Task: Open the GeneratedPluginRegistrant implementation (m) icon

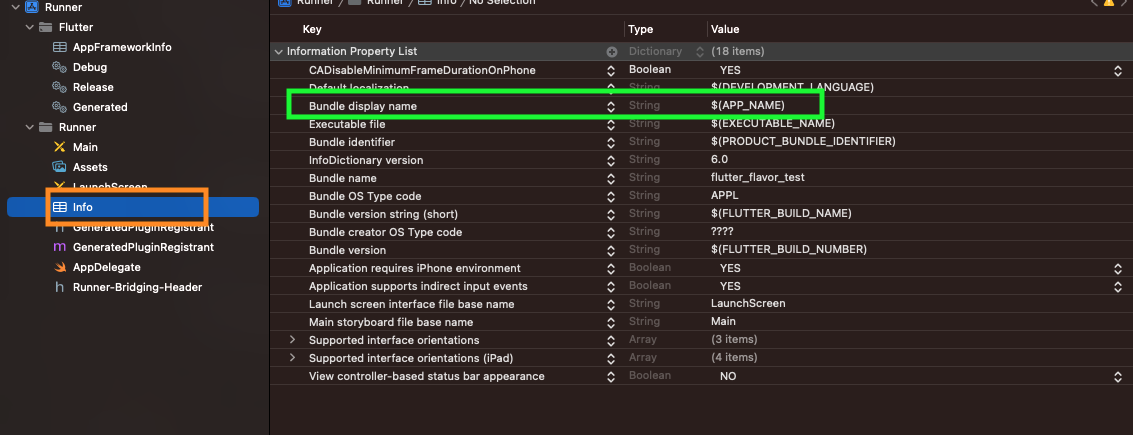Action: tap(60, 247)
